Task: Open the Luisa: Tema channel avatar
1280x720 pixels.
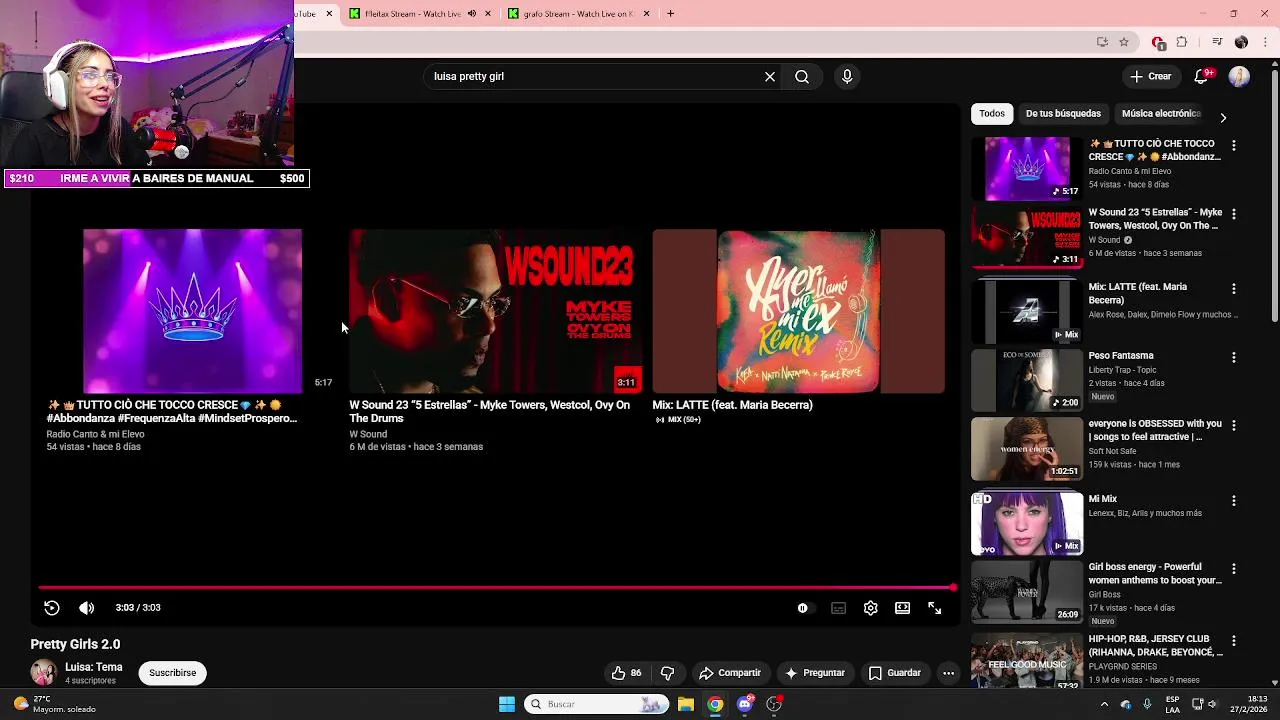Action: (43, 673)
